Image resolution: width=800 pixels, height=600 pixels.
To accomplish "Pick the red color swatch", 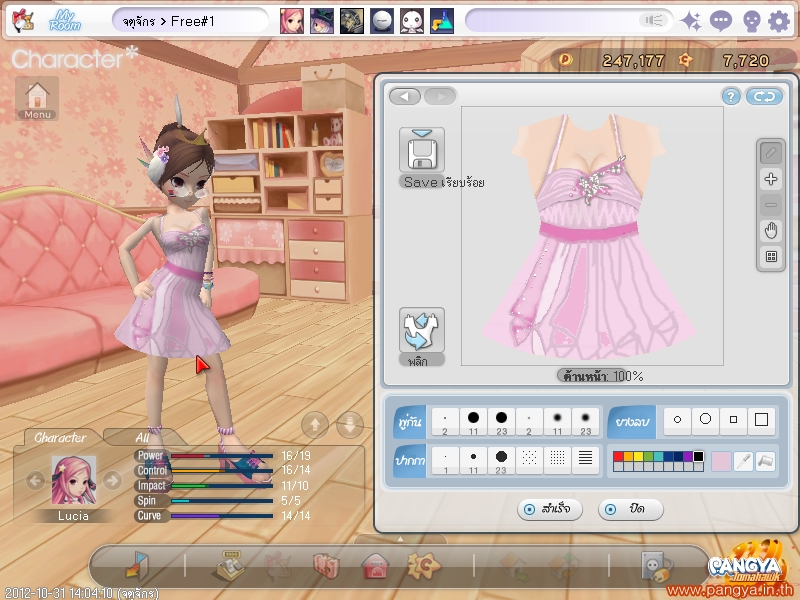I will click(x=618, y=456).
